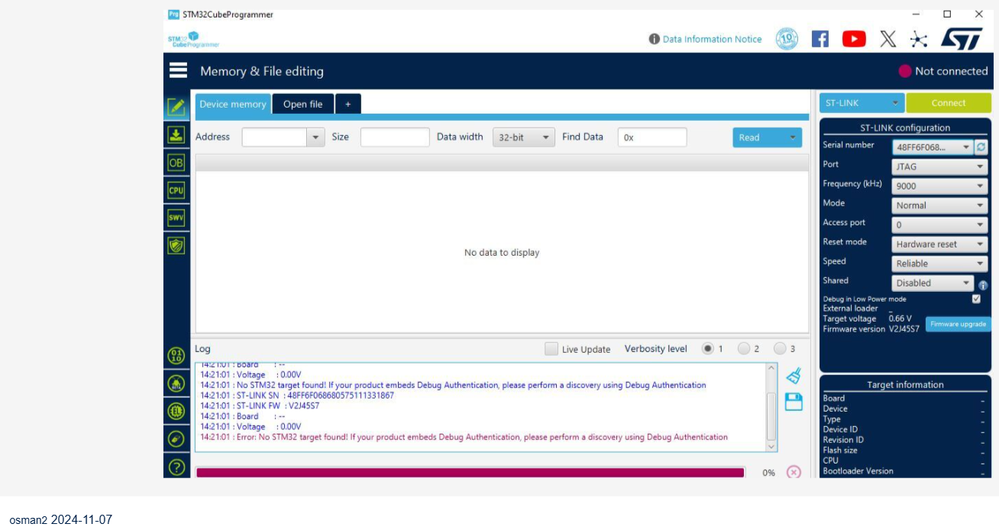Click Target voltage 0.66 V value

point(900,319)
